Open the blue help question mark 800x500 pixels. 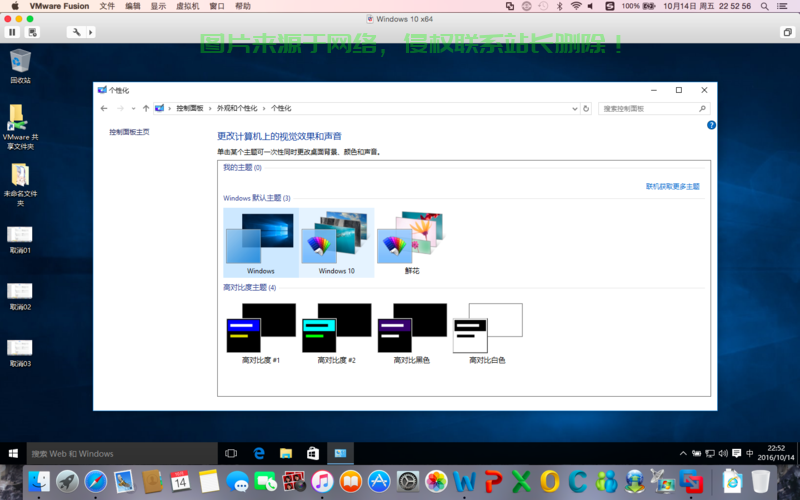click(x=711, y=125)
